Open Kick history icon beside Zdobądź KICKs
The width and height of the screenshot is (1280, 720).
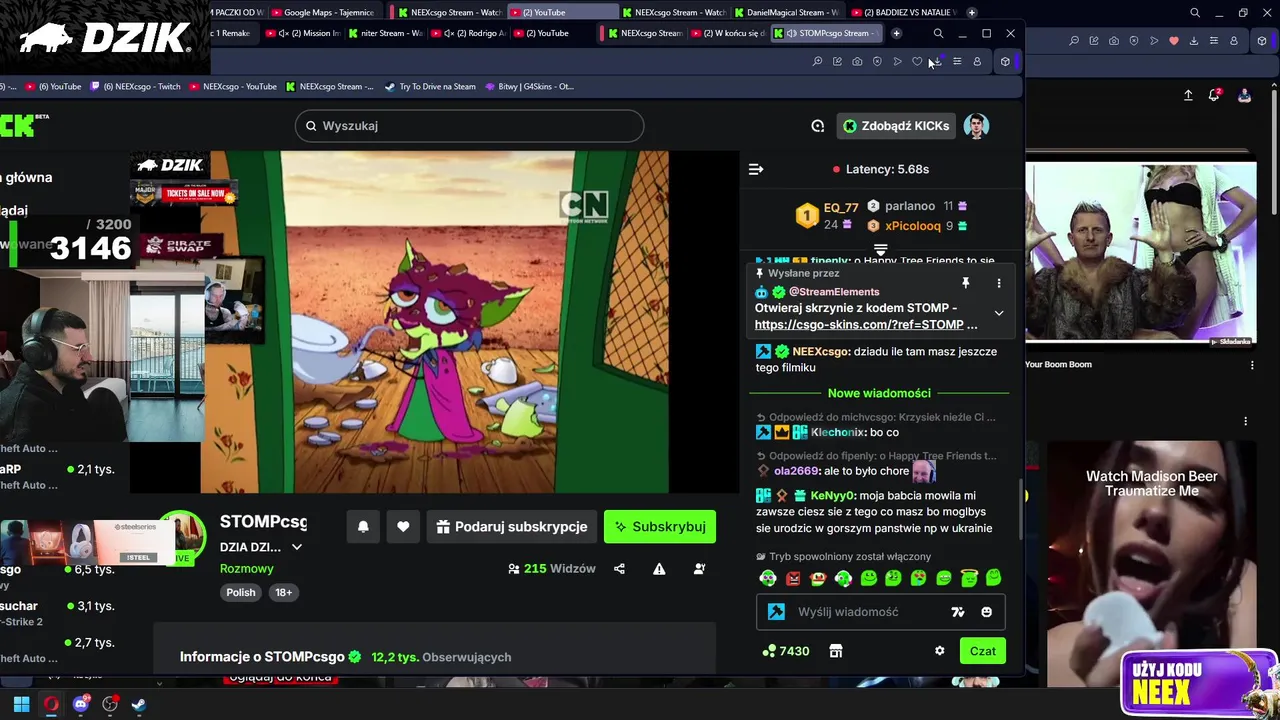click(x=818, y=125)
